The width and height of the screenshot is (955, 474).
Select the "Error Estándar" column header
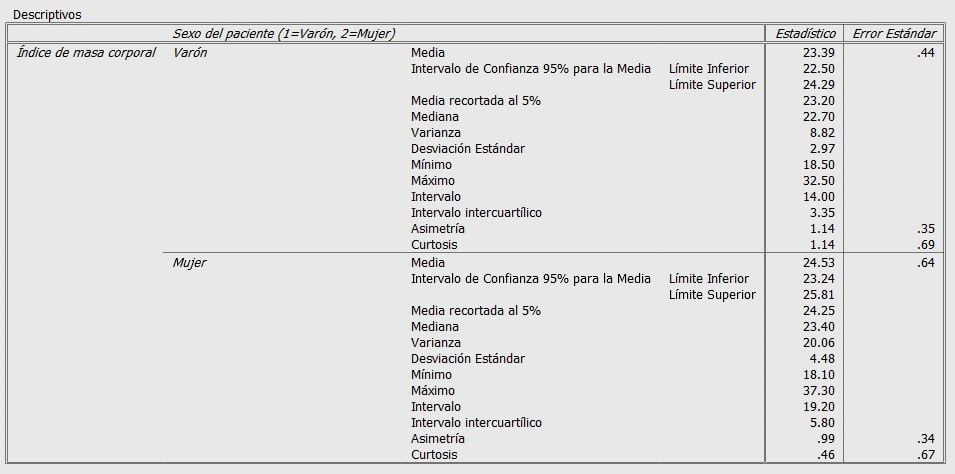point(894,34)
